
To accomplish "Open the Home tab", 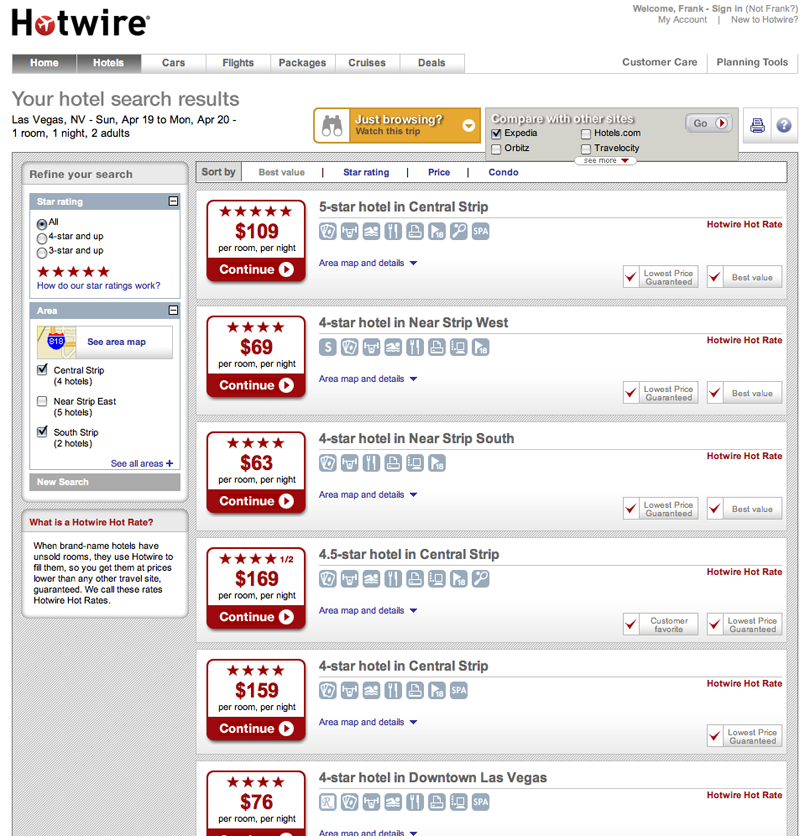I will (44, 63).
